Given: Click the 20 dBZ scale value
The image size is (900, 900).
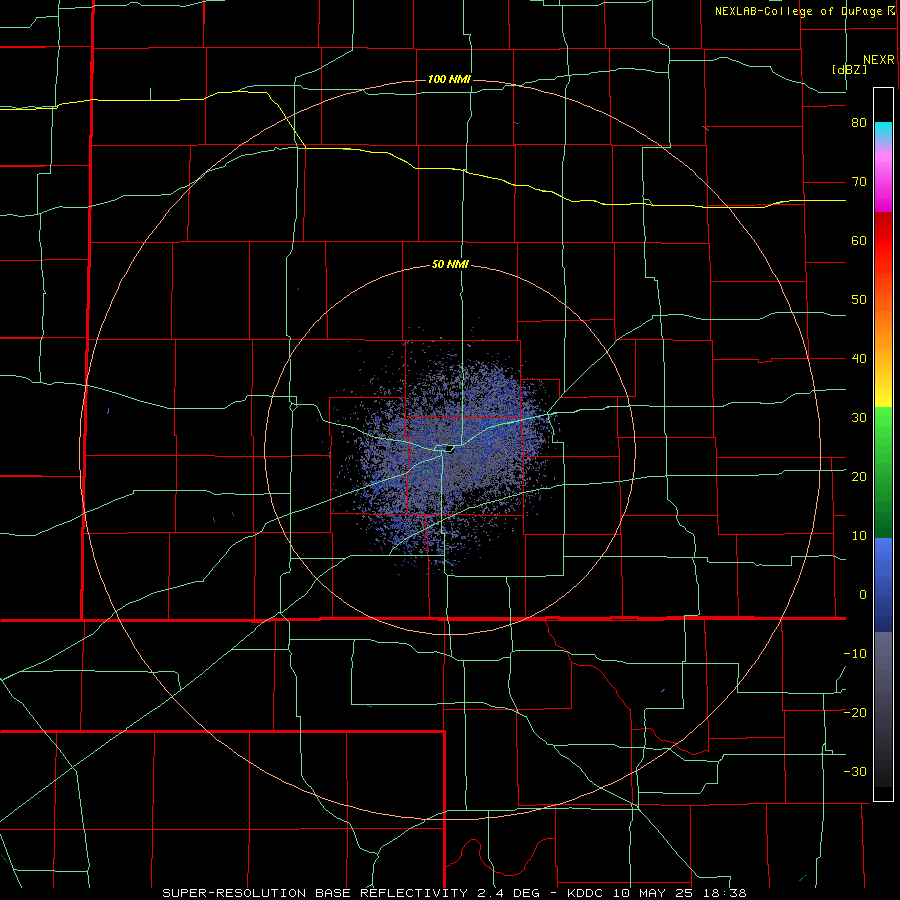Looking at the screenshot, I should [859, 476].
